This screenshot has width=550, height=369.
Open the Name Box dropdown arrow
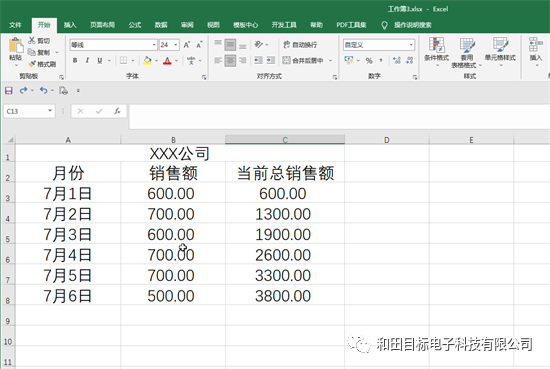[x=50, y=111]
